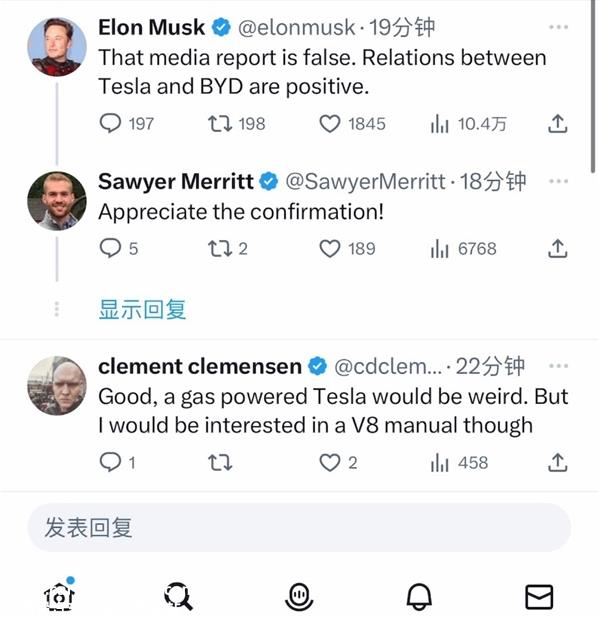Viewport: 599px width, 619px height.
Task: Open @elonmusk profile handle
Action: pyautogui.click(x=297, y=28)
